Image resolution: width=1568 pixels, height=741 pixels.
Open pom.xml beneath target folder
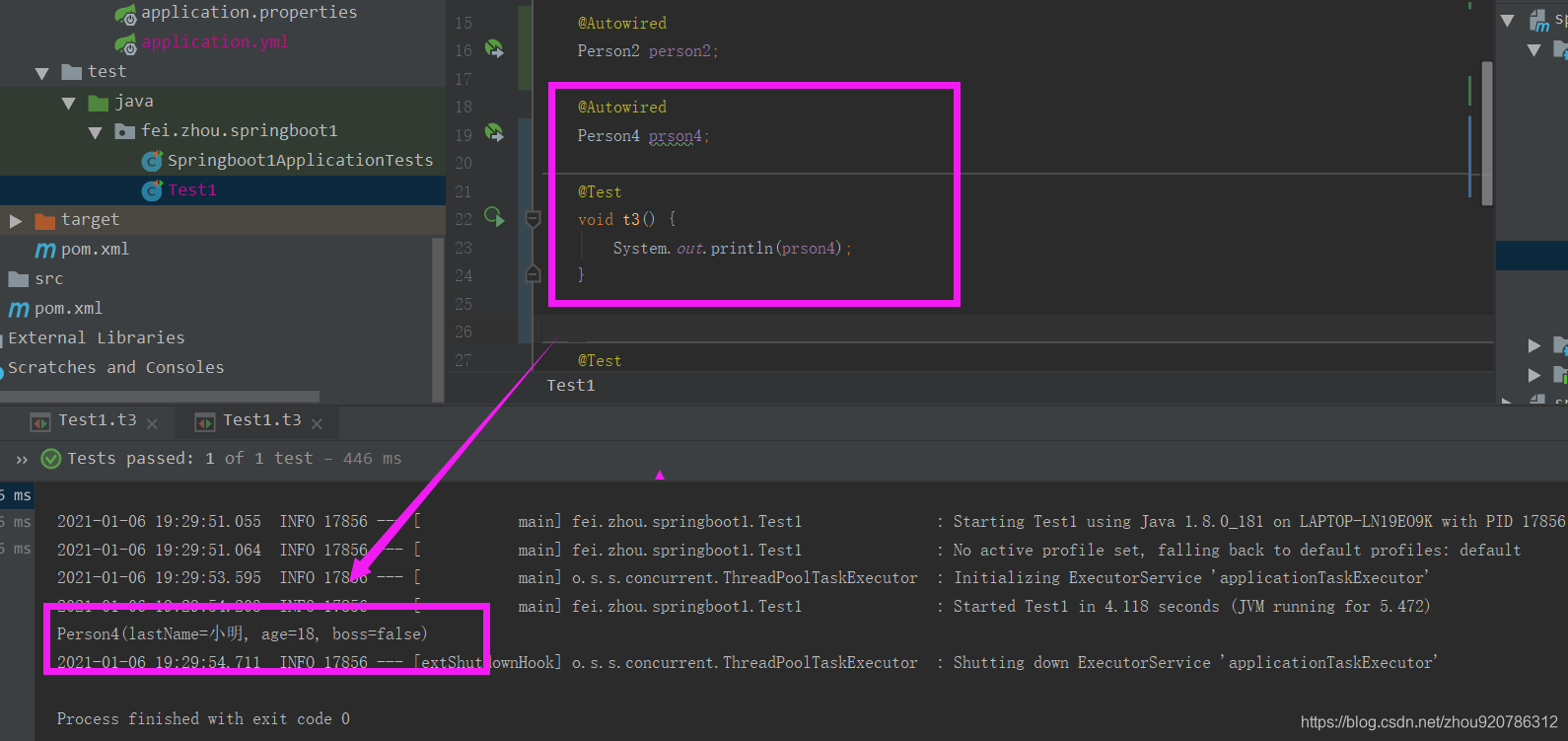(95, 249)
